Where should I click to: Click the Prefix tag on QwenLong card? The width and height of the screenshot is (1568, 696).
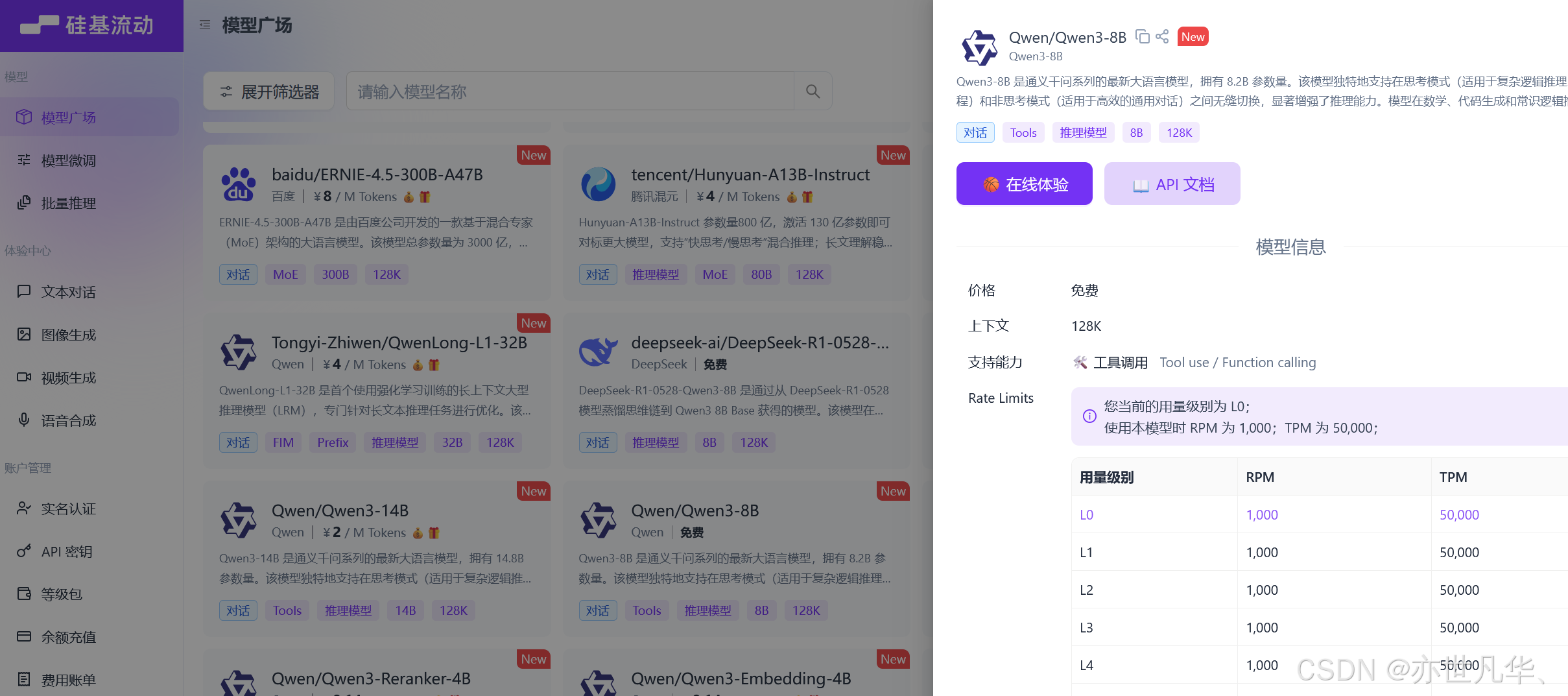click(333, 442)
